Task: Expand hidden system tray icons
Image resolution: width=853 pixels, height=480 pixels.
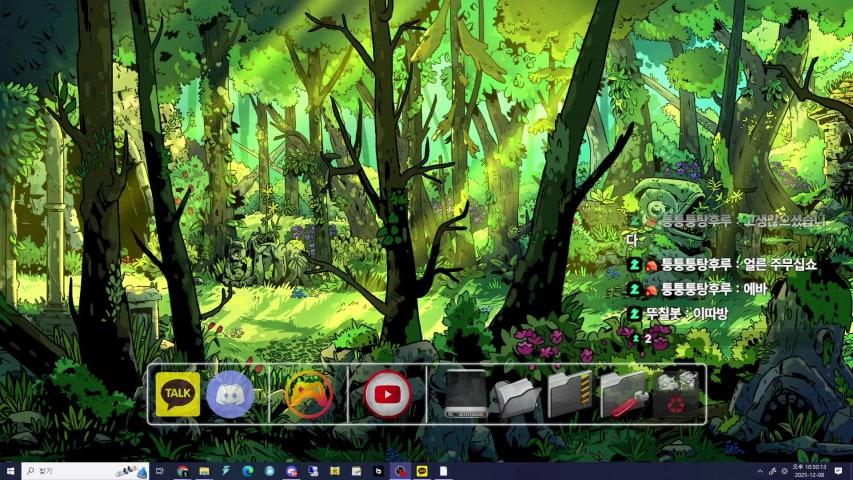Action: (760, 471)
